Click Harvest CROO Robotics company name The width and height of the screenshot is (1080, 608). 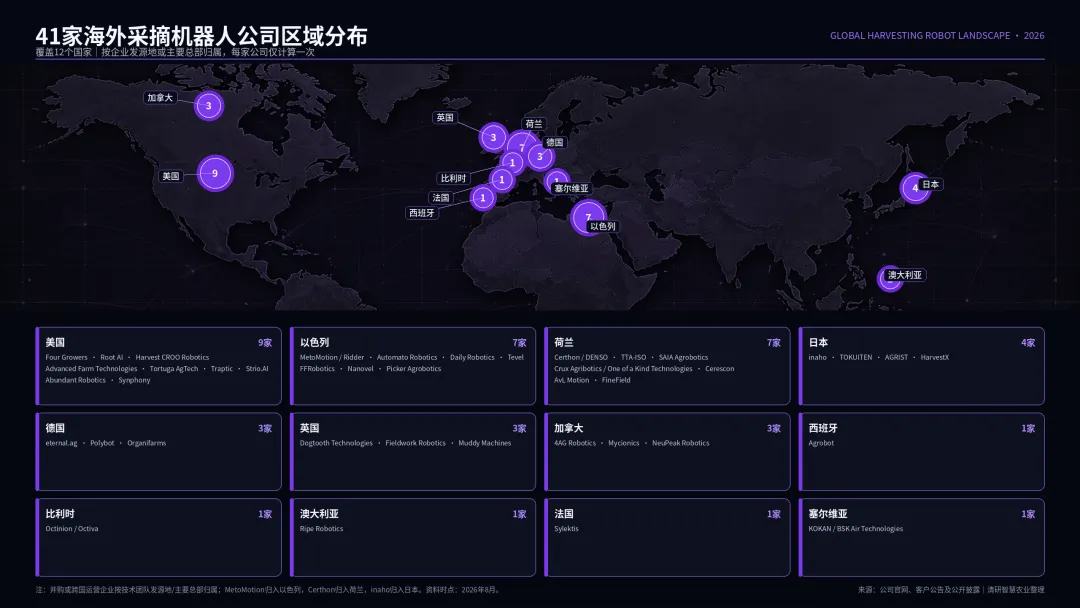[172, 357]
